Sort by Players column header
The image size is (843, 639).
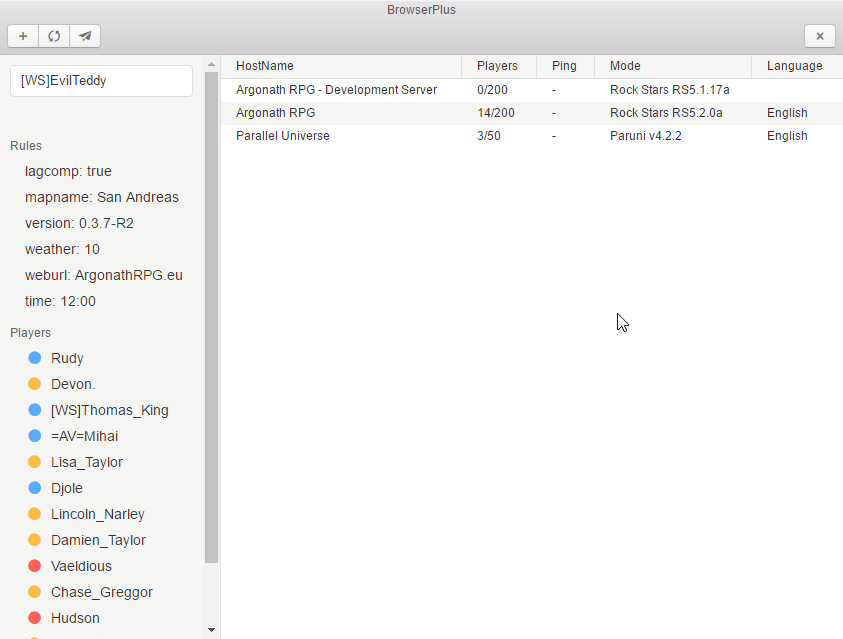497,66
